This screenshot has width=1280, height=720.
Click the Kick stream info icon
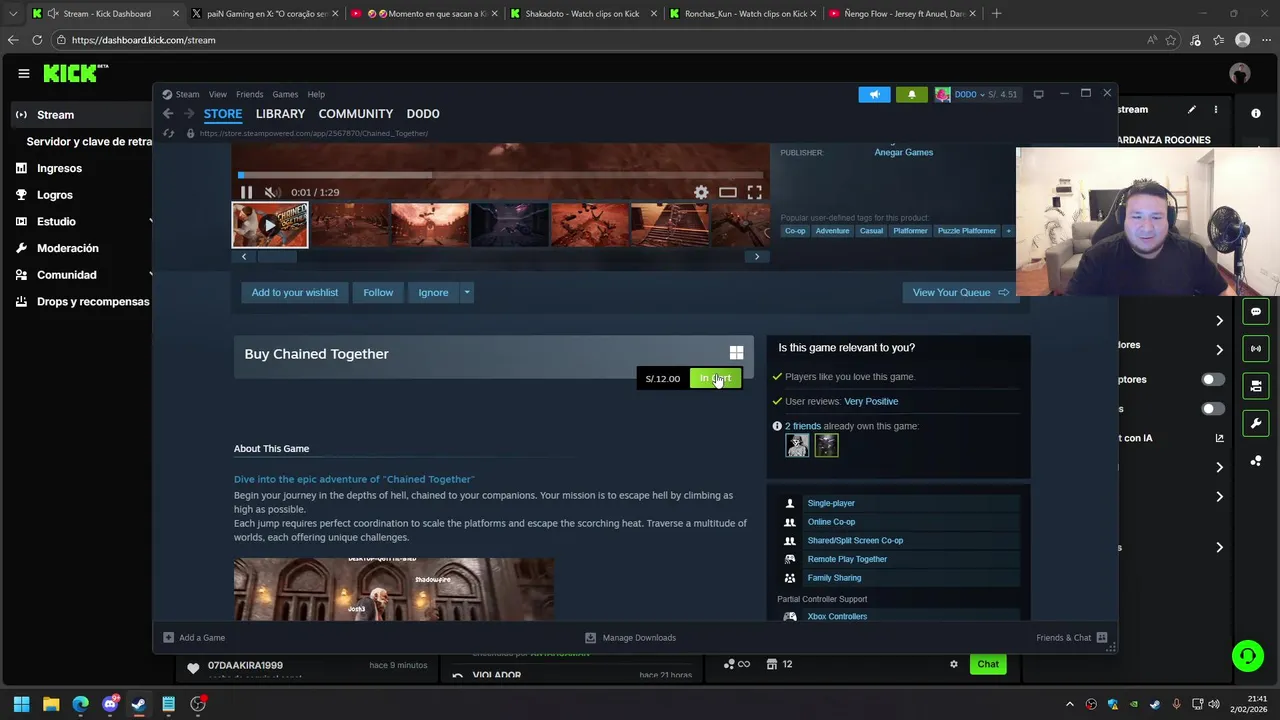coord(1256,113)
